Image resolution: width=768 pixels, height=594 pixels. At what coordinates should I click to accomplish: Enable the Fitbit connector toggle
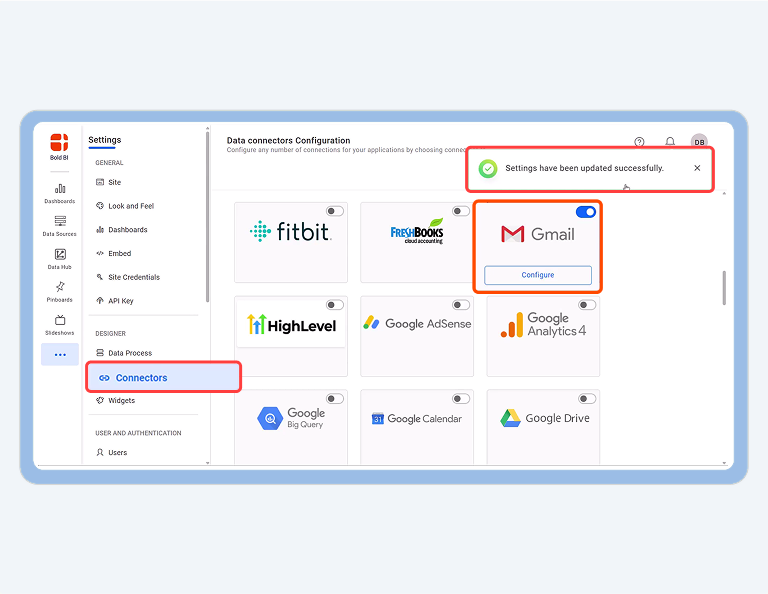click(335, 211)
